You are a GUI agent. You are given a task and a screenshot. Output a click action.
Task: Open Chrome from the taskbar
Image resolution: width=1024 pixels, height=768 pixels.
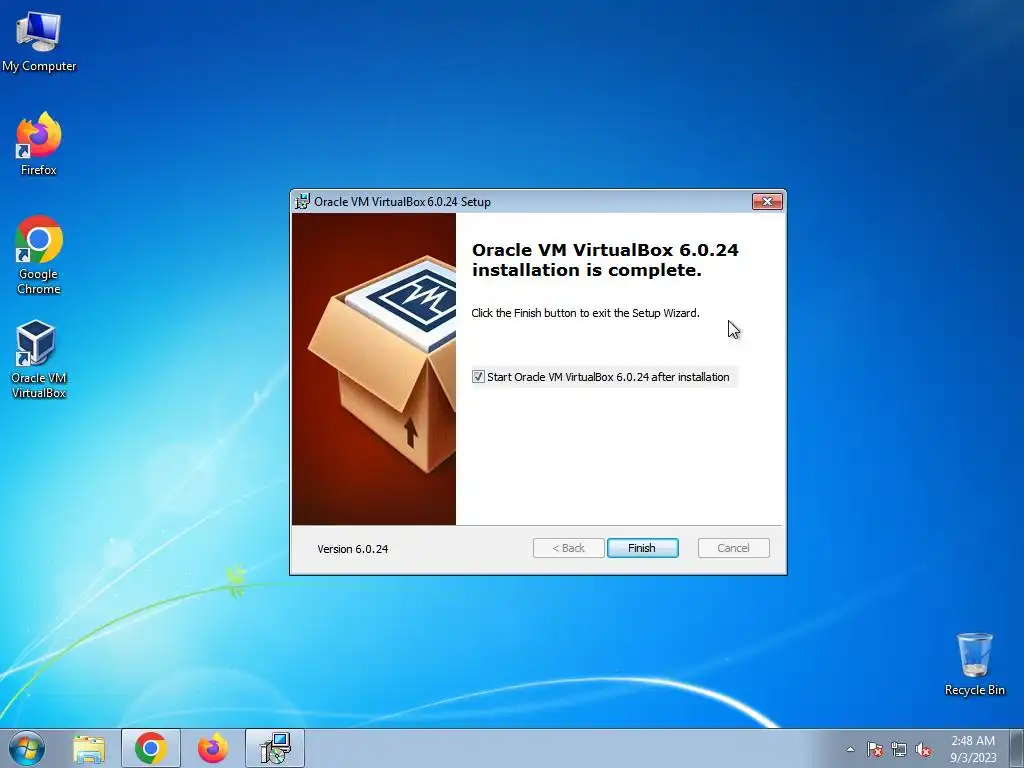151,748
